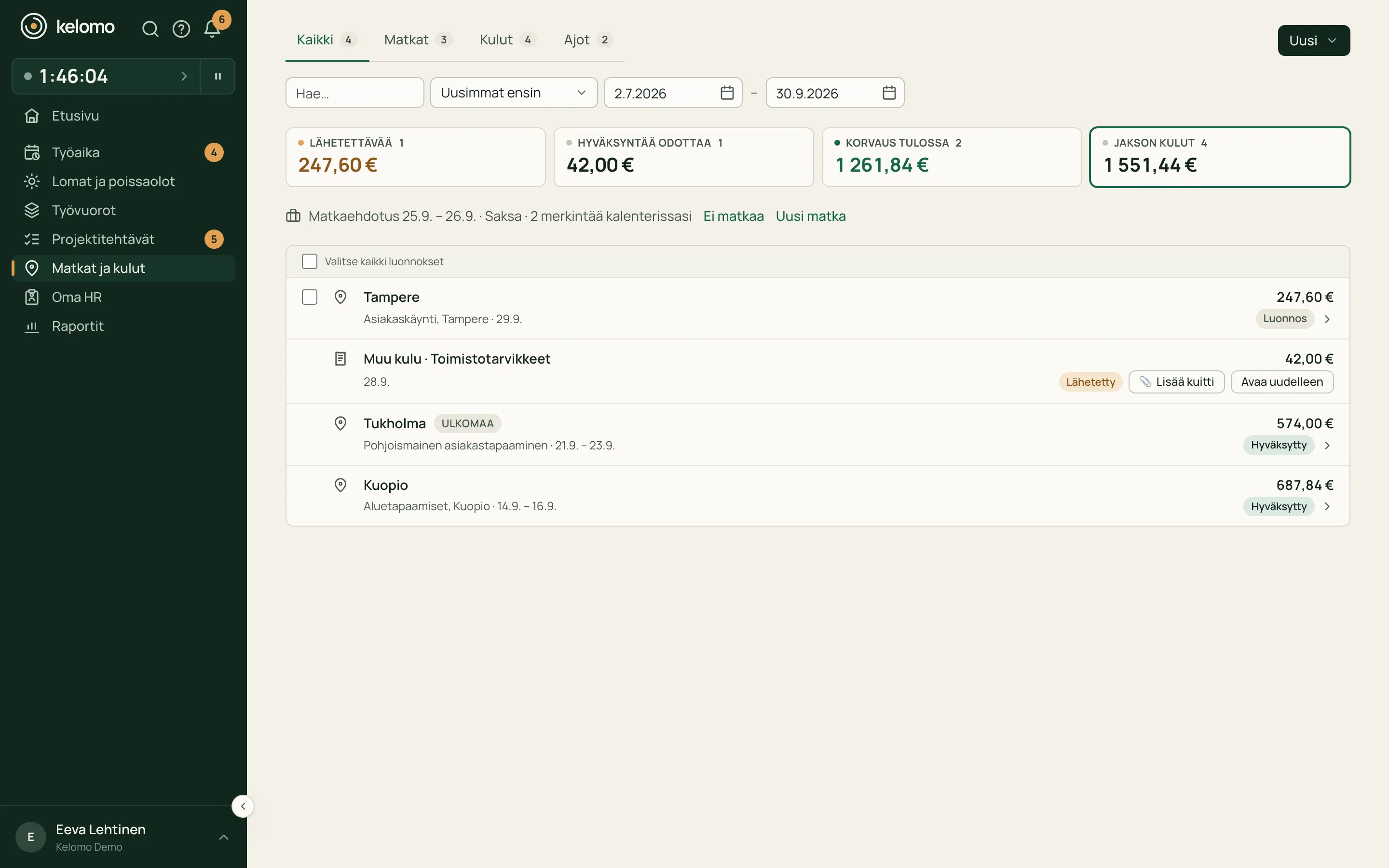
Task: Select the Jakson kulut card
Action: pos(1220,157)
